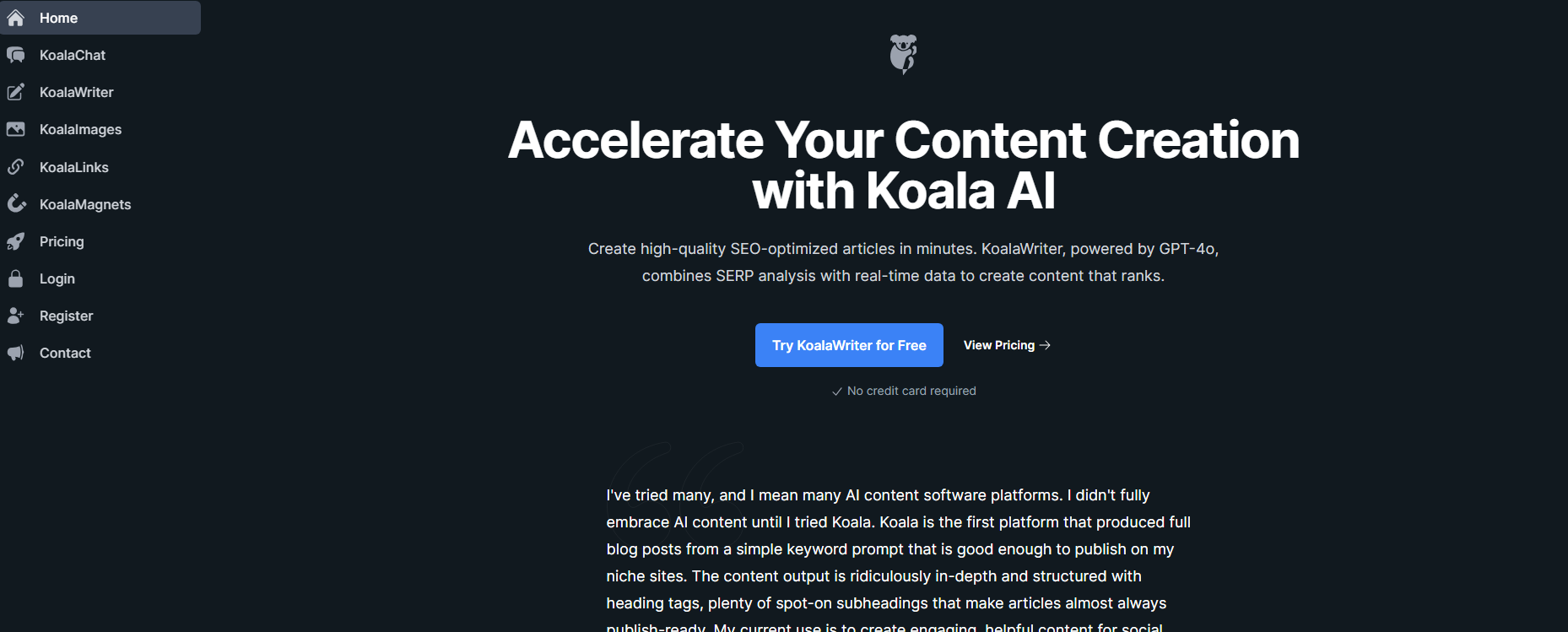Click the KoalaLinks chain icon
The height and width of the screenshot is (632, 1568).
tap(16, 167)
